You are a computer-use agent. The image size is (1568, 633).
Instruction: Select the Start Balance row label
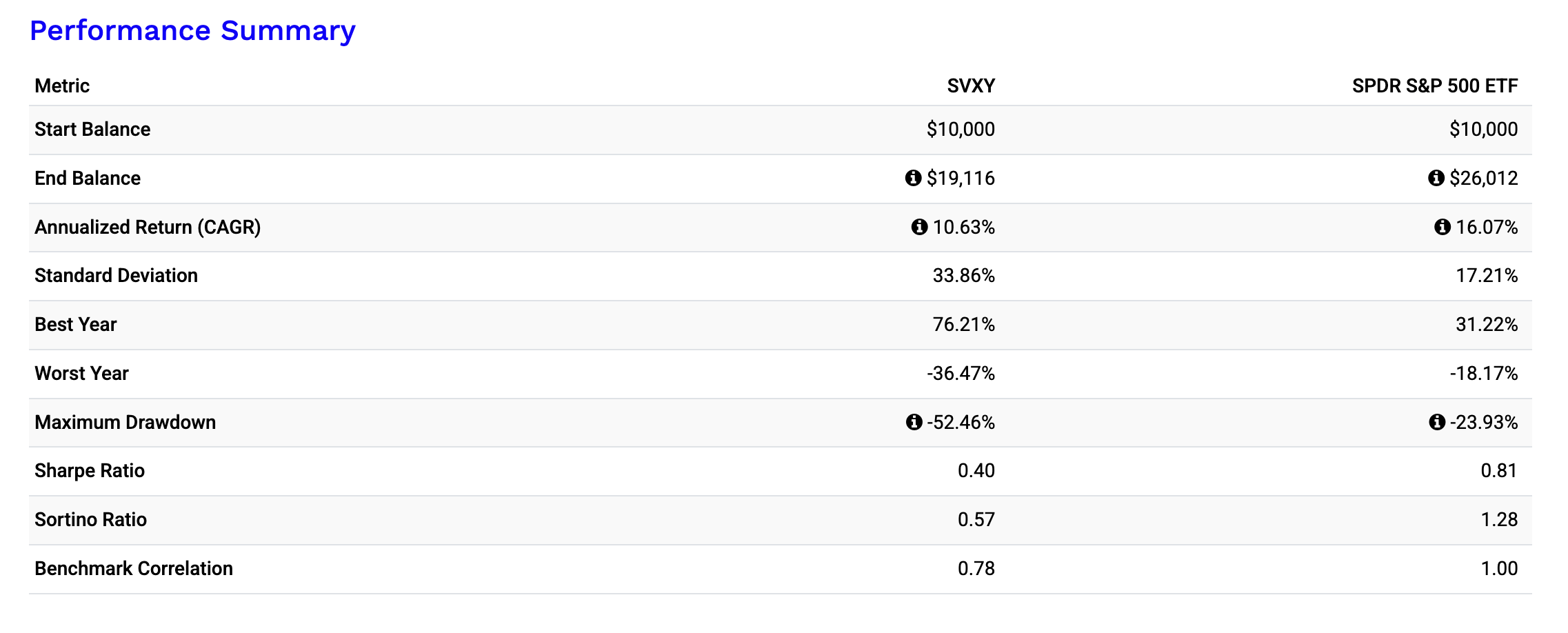coord(92,129)
